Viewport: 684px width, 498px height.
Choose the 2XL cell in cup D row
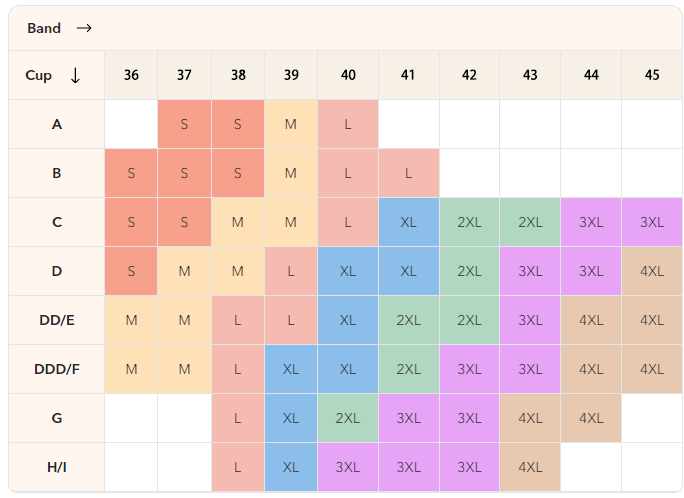point(469,271)
